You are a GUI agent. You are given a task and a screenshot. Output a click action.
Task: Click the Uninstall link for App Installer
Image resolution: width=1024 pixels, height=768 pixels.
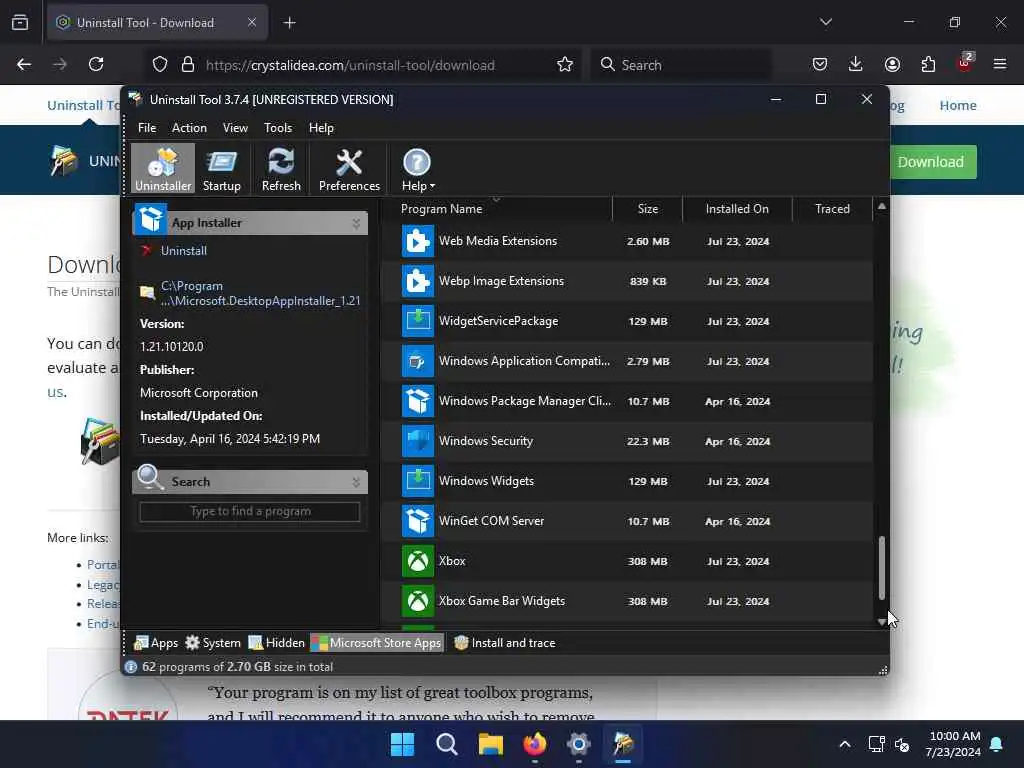[x=184, y=251]
